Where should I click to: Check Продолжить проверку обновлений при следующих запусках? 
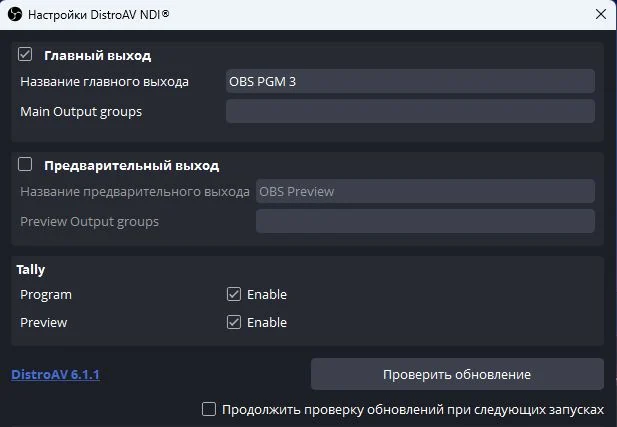click(209, 409)
